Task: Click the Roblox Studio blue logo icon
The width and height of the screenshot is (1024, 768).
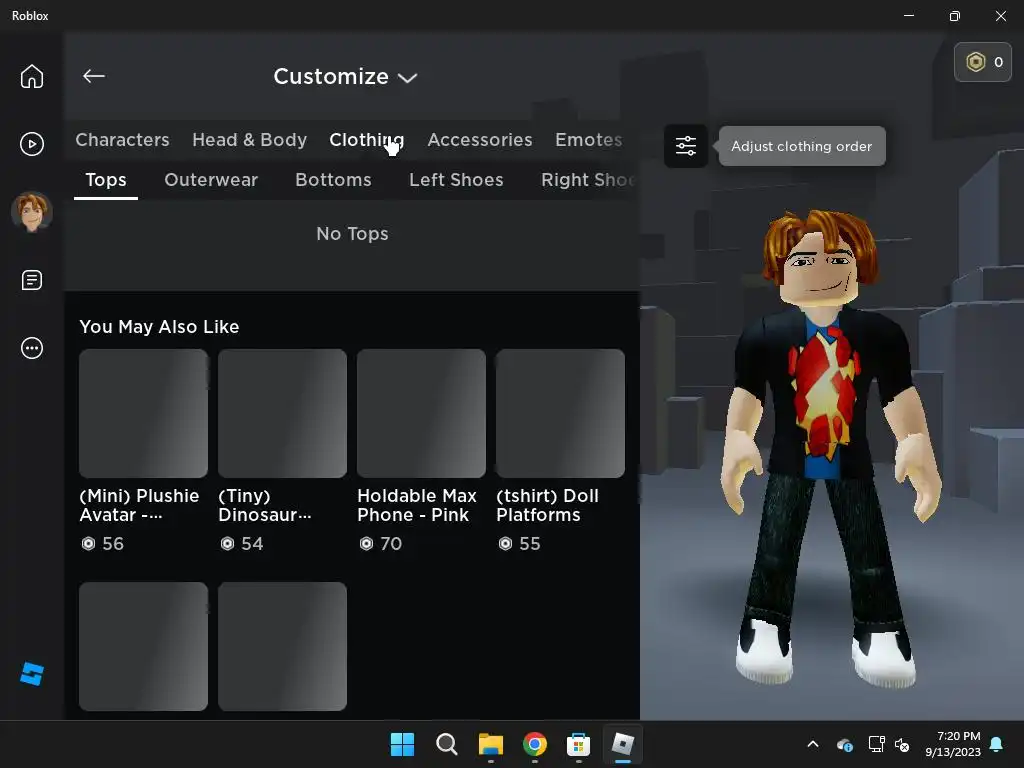Action: pos(31,674)
